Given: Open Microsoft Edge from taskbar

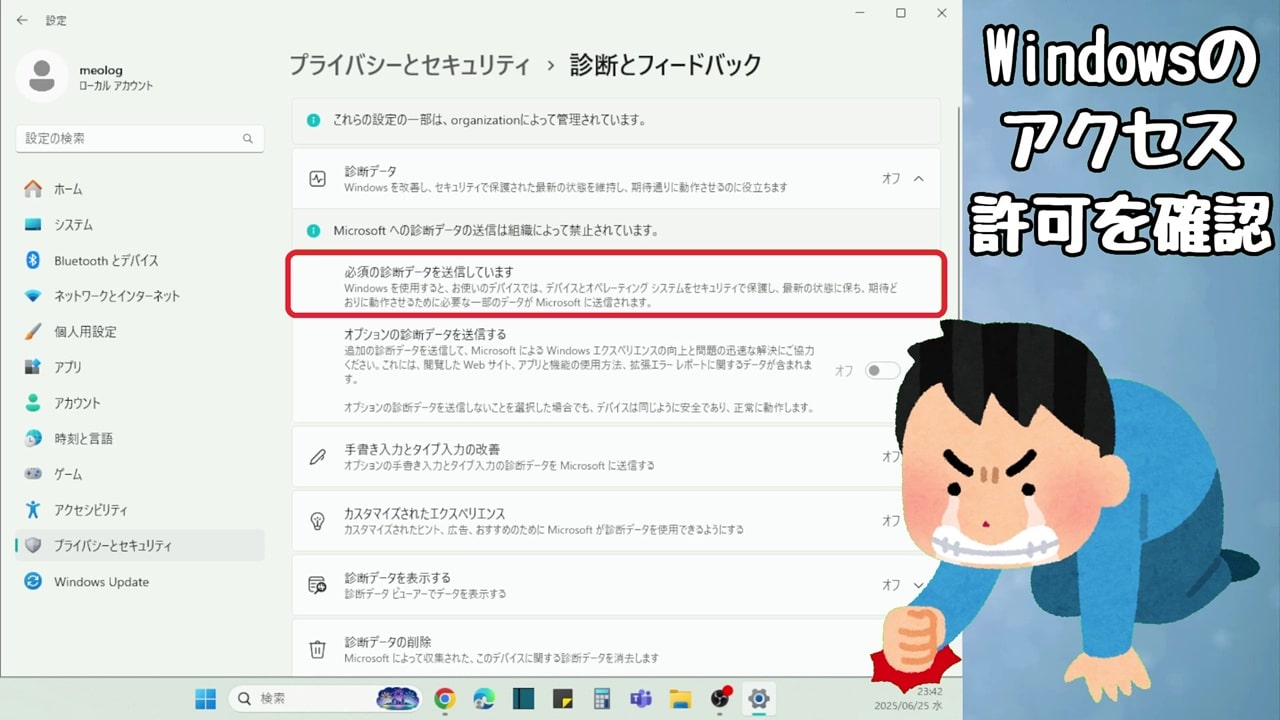Looking at the screenshot, I should (484, 699).
